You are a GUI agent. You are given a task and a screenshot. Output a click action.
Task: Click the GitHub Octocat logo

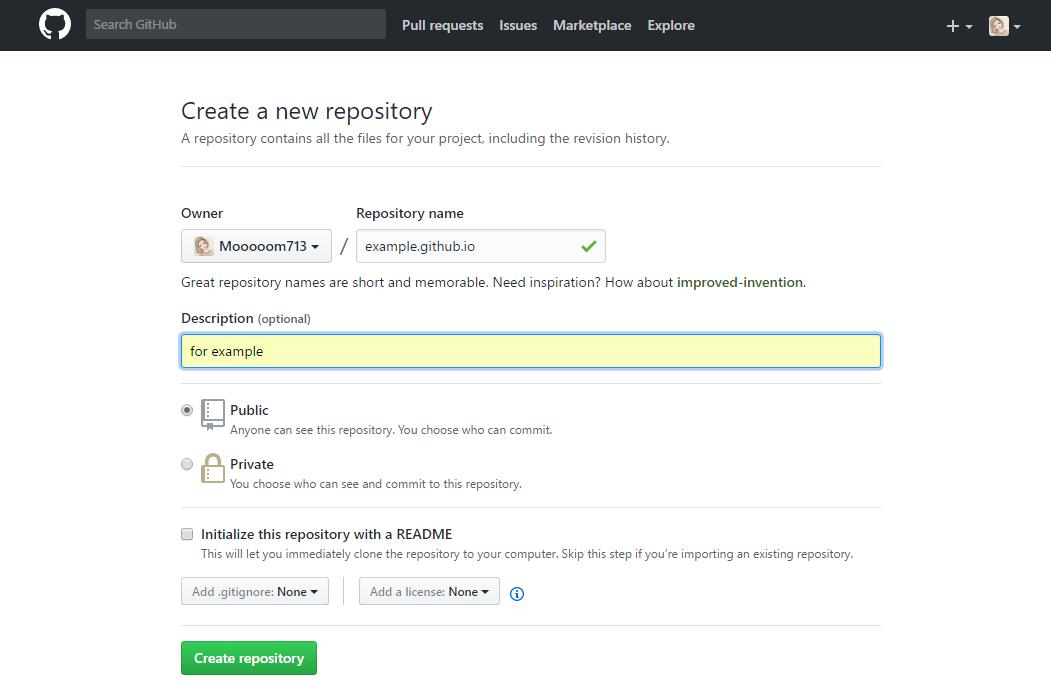click(55, 25)
